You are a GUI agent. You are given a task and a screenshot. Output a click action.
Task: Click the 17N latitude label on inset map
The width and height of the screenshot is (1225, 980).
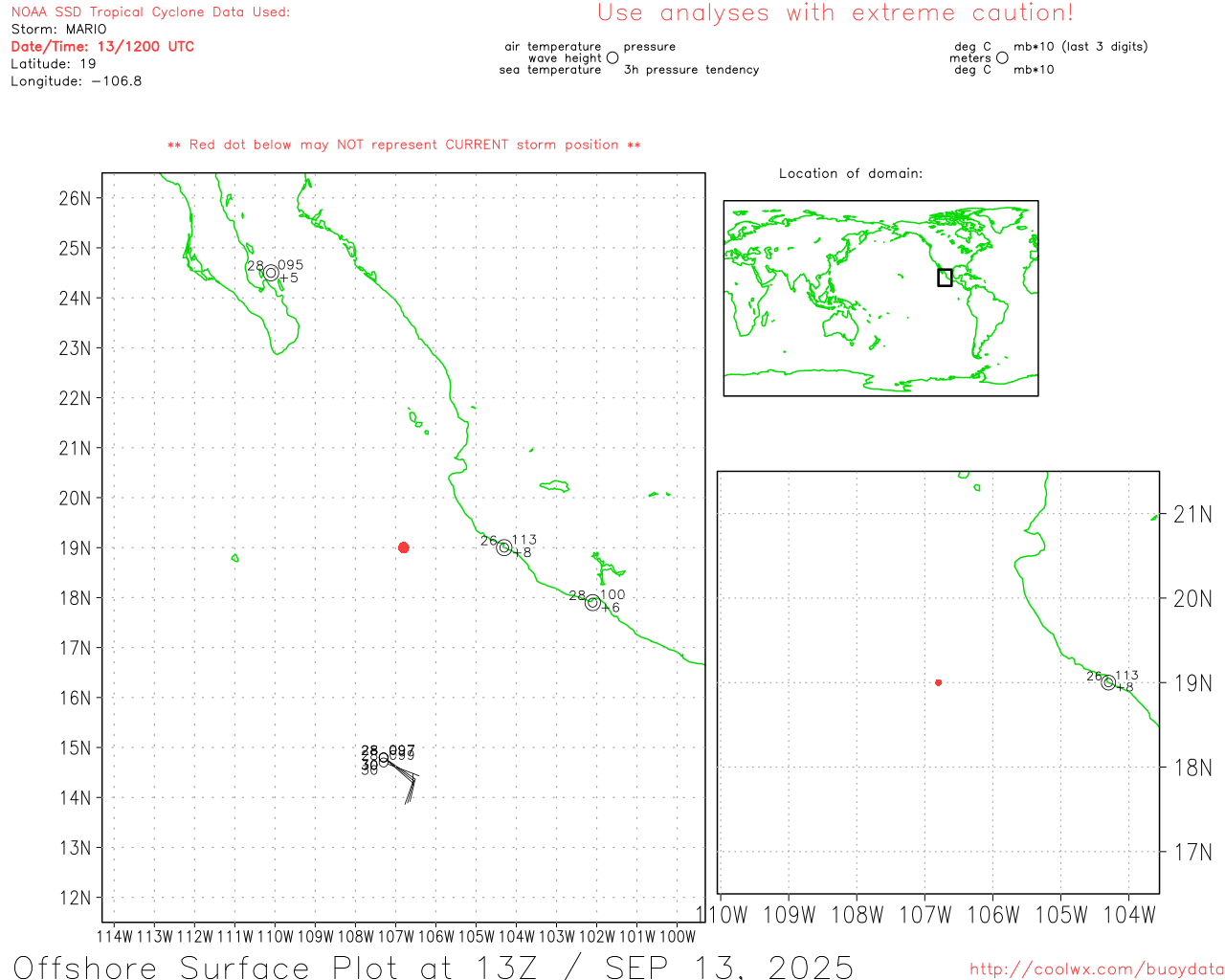pos(1192,852)
